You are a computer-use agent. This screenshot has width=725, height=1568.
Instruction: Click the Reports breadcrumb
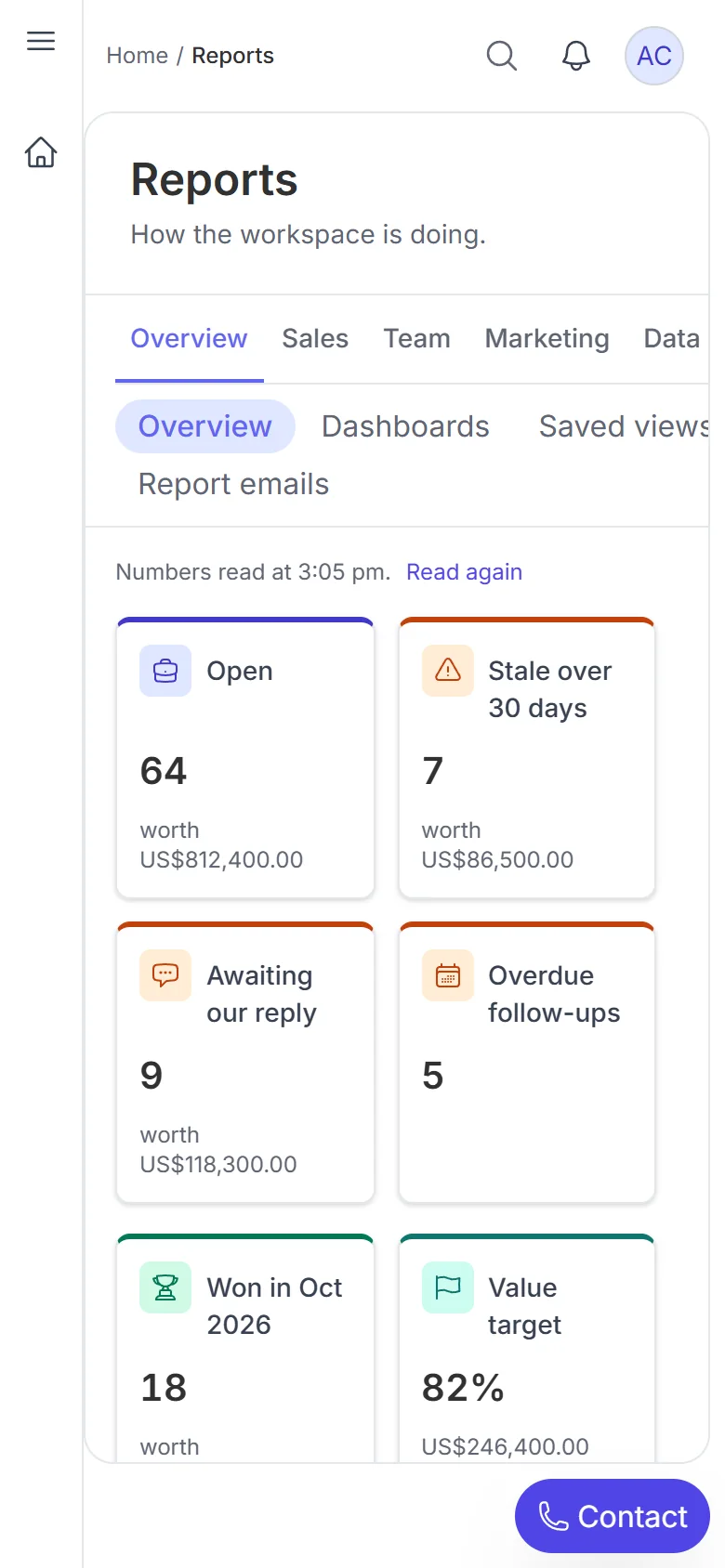coord(232,56)
